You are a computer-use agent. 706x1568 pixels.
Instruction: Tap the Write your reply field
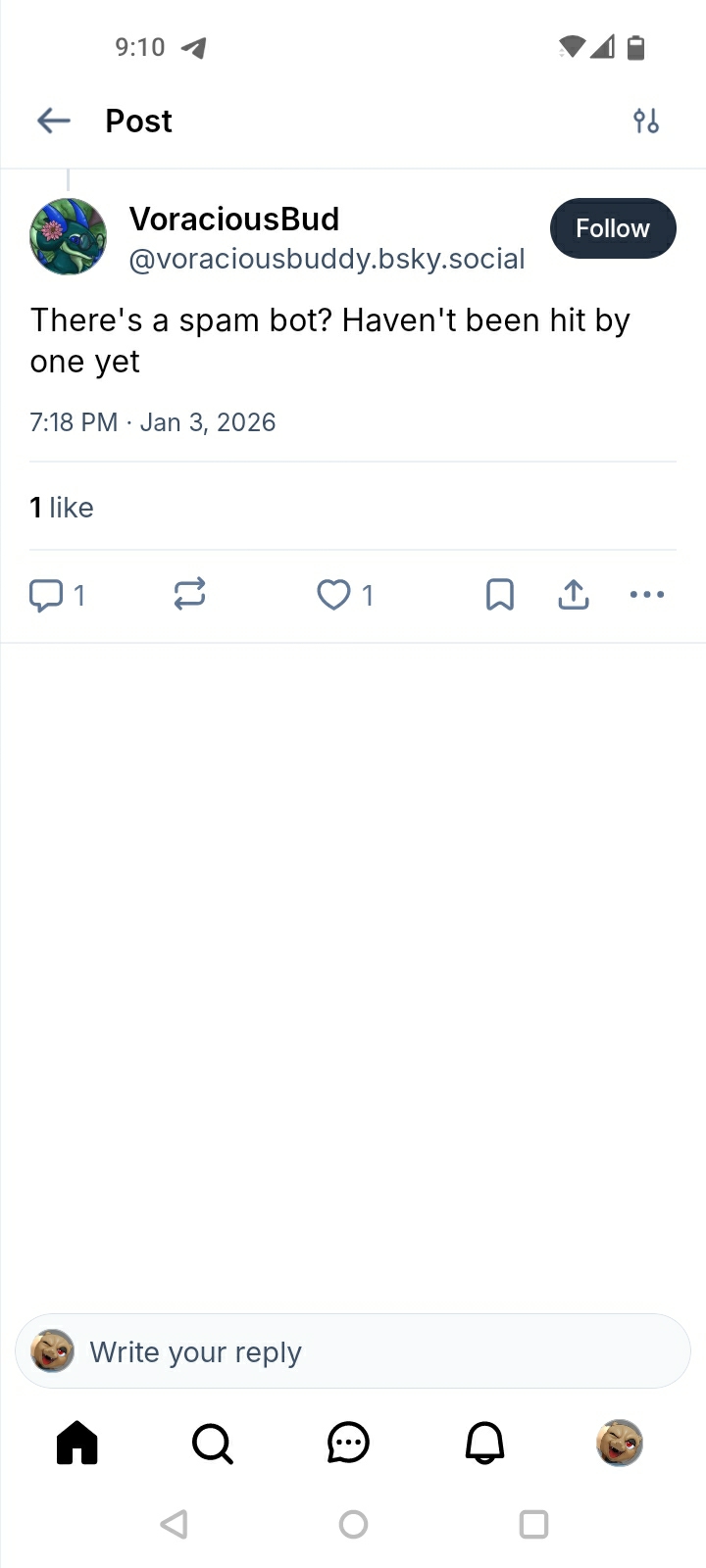(353, 1351)
